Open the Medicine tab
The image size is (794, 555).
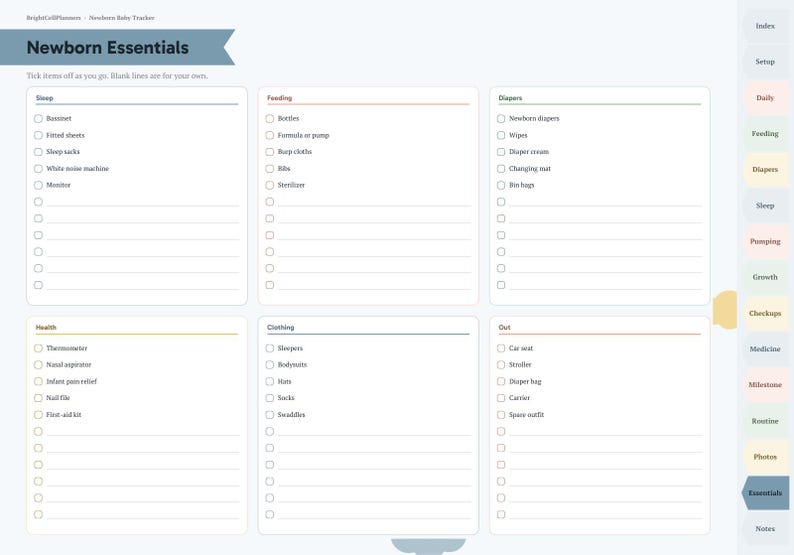coord(765,349)
